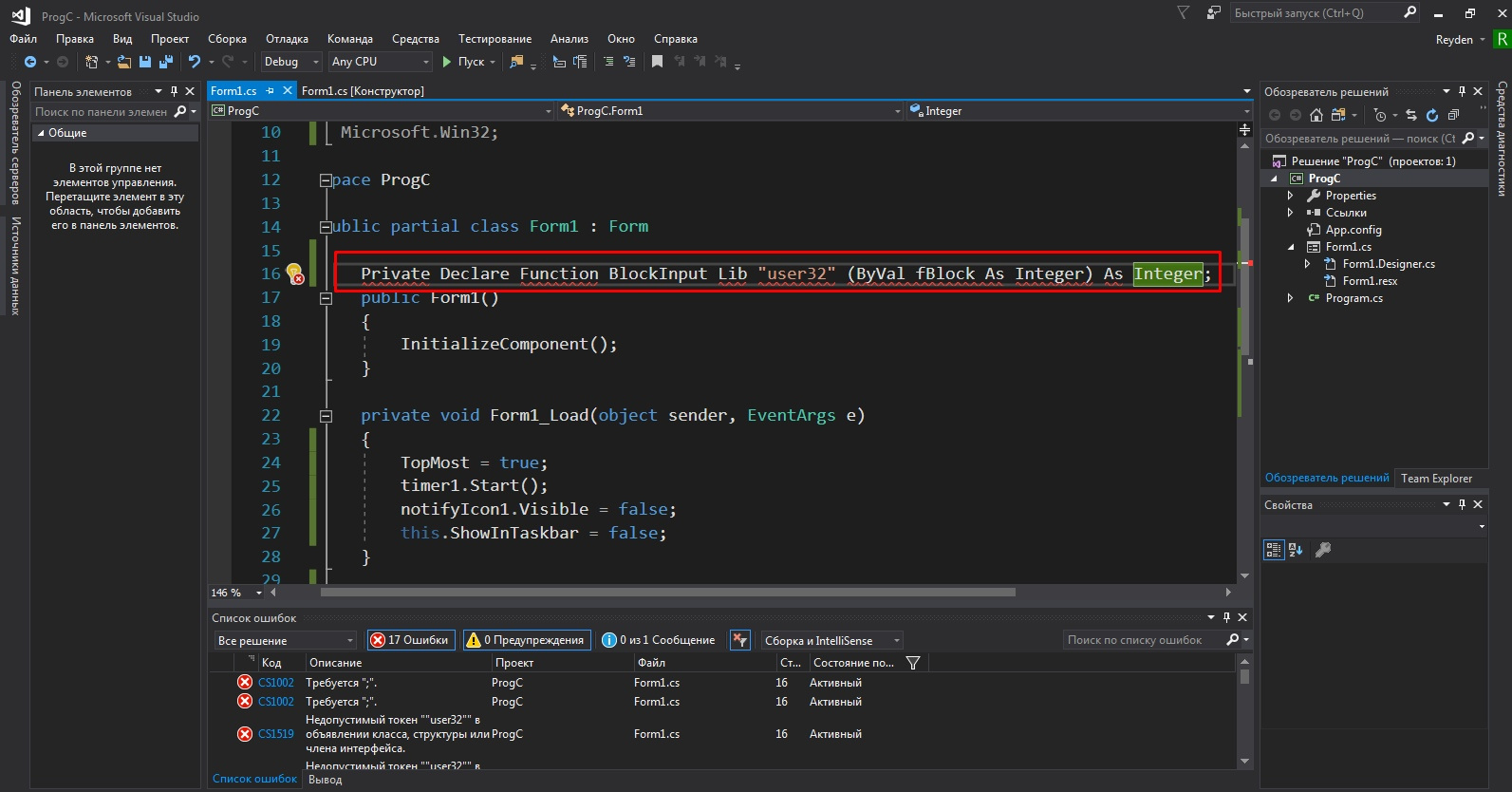Click the Save All icon
Screen dimensions: 1512x792
166,62
